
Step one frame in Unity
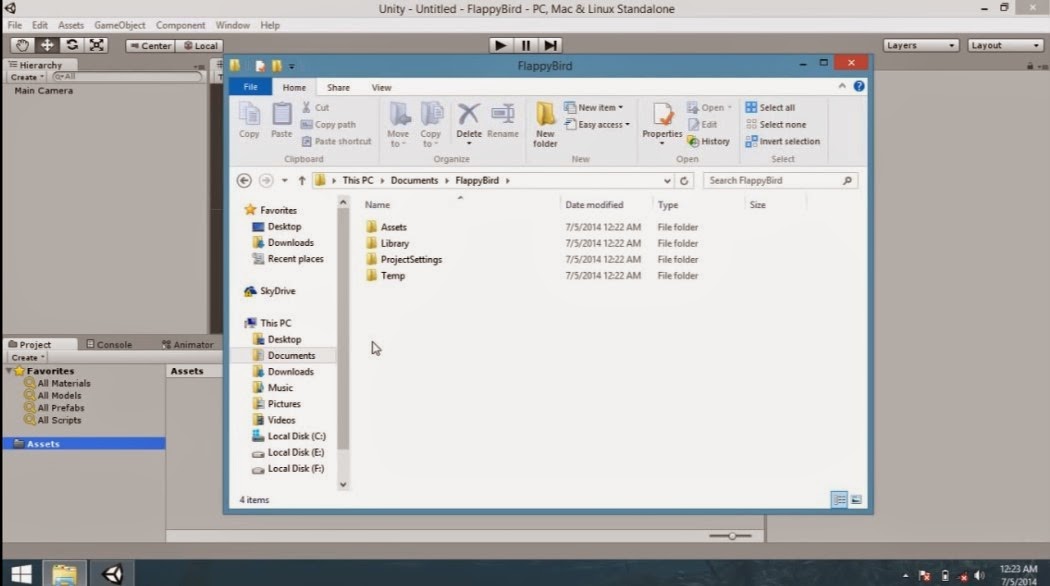click(x=550, y=45)
